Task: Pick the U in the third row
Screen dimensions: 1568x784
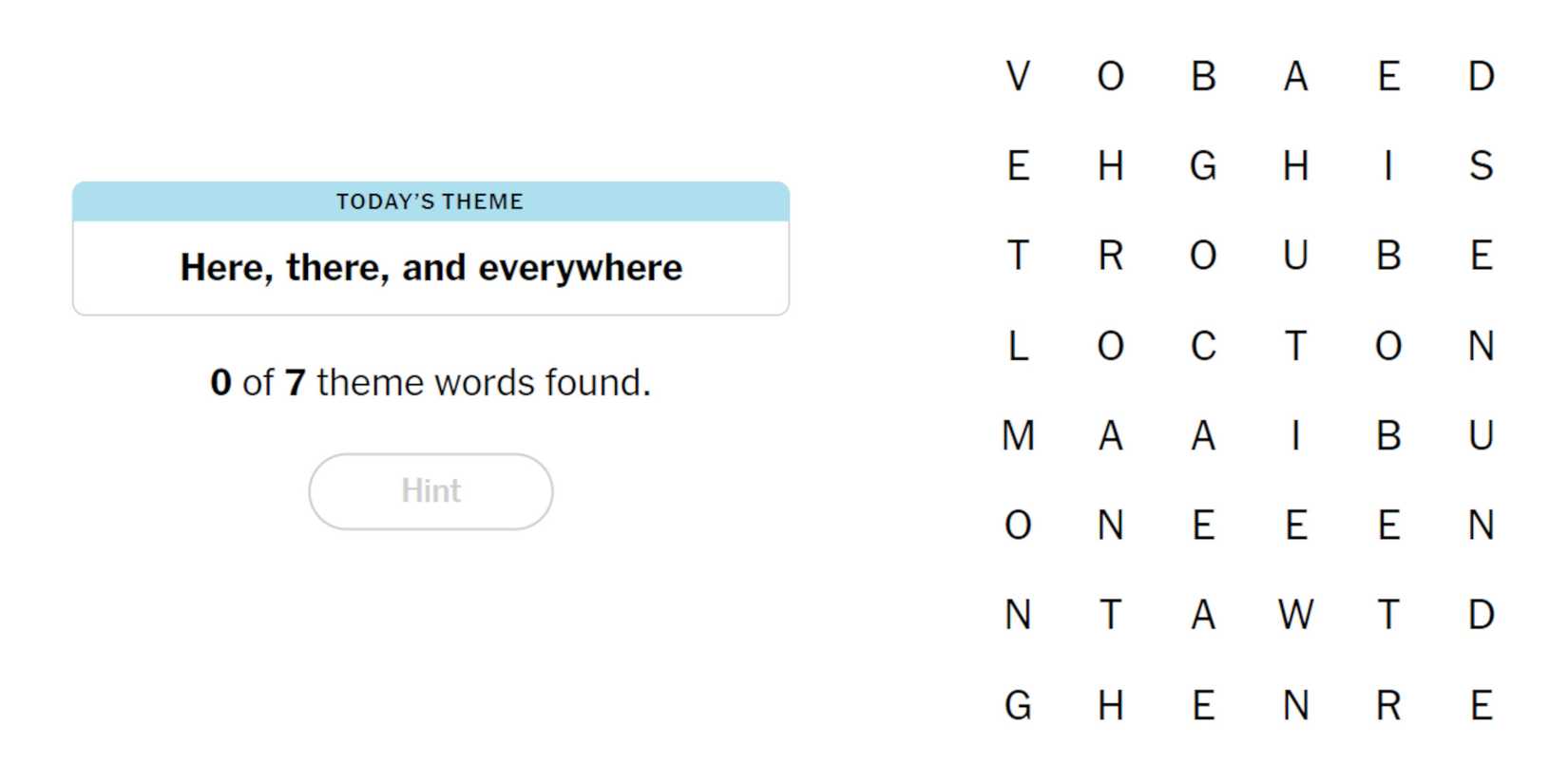Action: [1295, 256]
